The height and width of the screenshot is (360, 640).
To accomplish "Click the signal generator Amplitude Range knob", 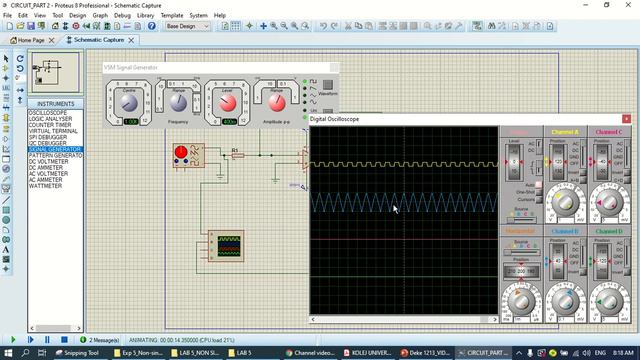I will [277, 103].
